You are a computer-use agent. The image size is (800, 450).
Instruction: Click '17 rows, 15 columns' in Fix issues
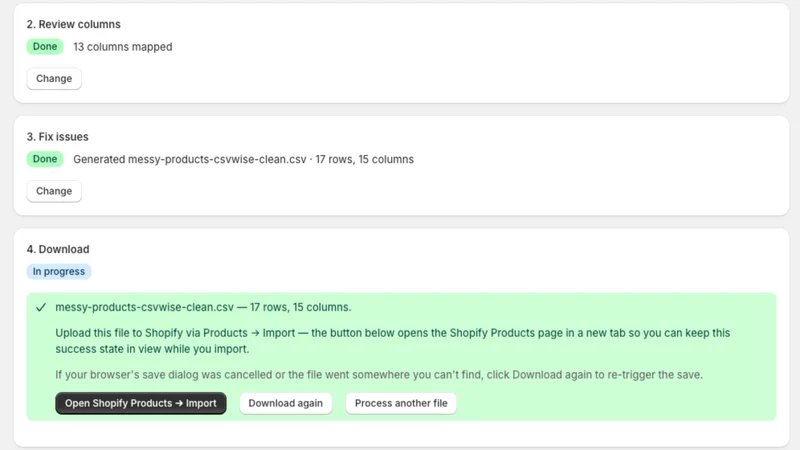pos(364,159)
